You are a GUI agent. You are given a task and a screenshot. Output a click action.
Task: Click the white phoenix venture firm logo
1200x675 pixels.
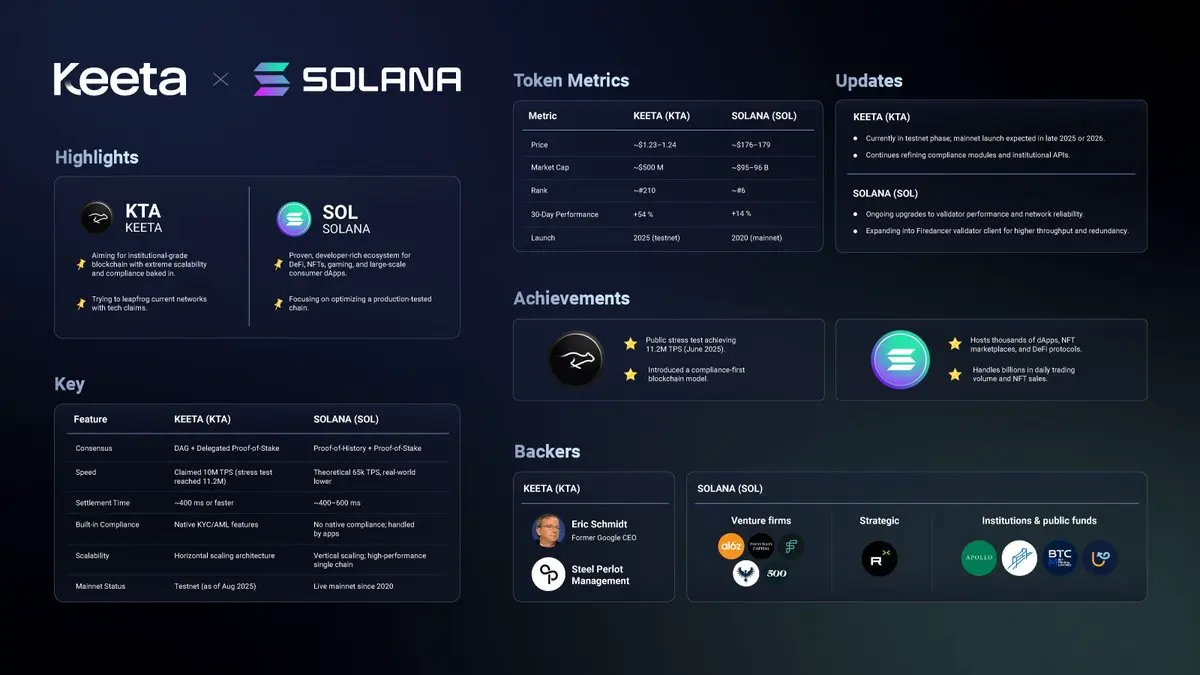tap(746, 573)
